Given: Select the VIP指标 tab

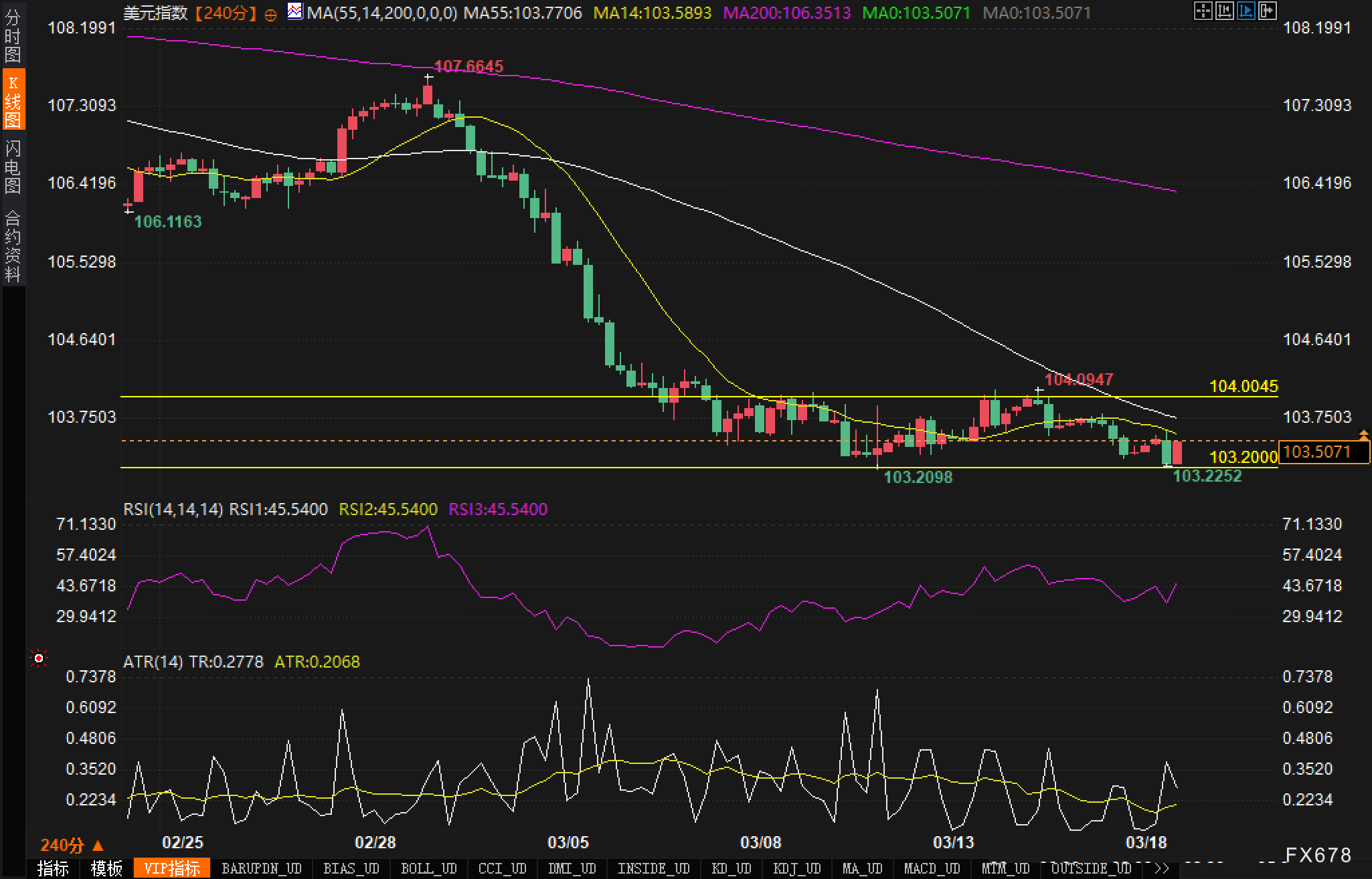Looking at the screenshot, I should coord(172,868).
